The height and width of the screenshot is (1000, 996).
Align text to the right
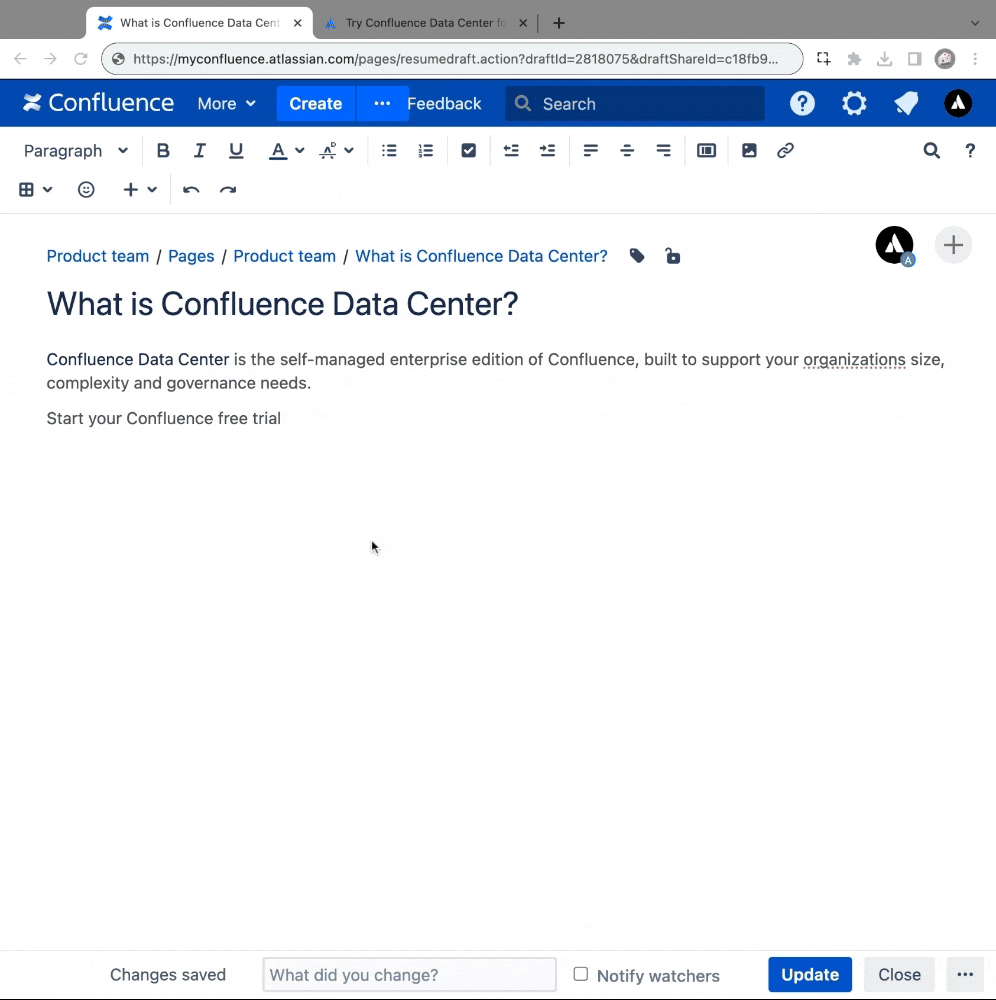pos(663,151)
